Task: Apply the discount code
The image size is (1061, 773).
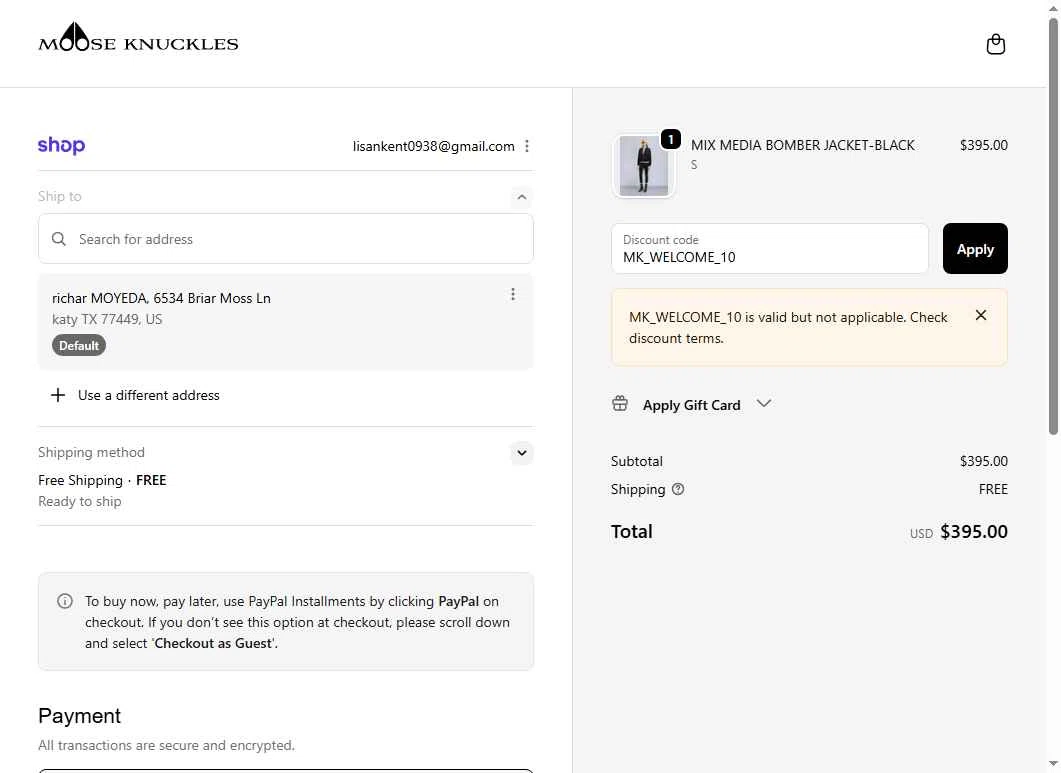Action: click(x=975, y=248)
